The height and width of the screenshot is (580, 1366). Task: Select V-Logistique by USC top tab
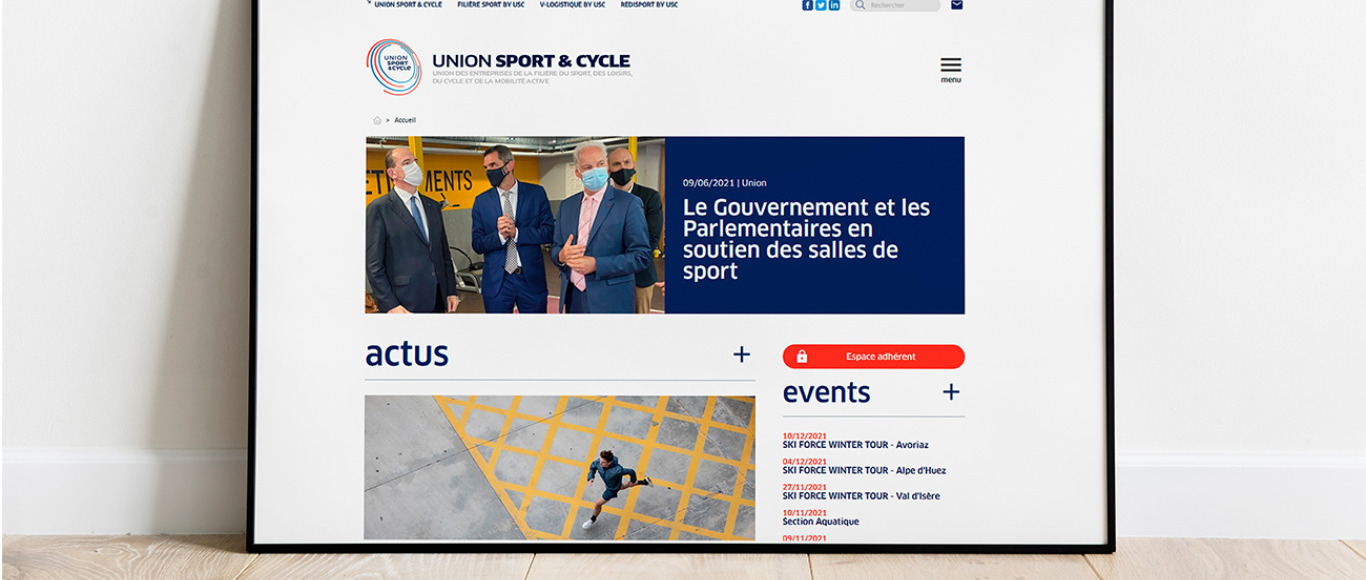click(573, 5)
